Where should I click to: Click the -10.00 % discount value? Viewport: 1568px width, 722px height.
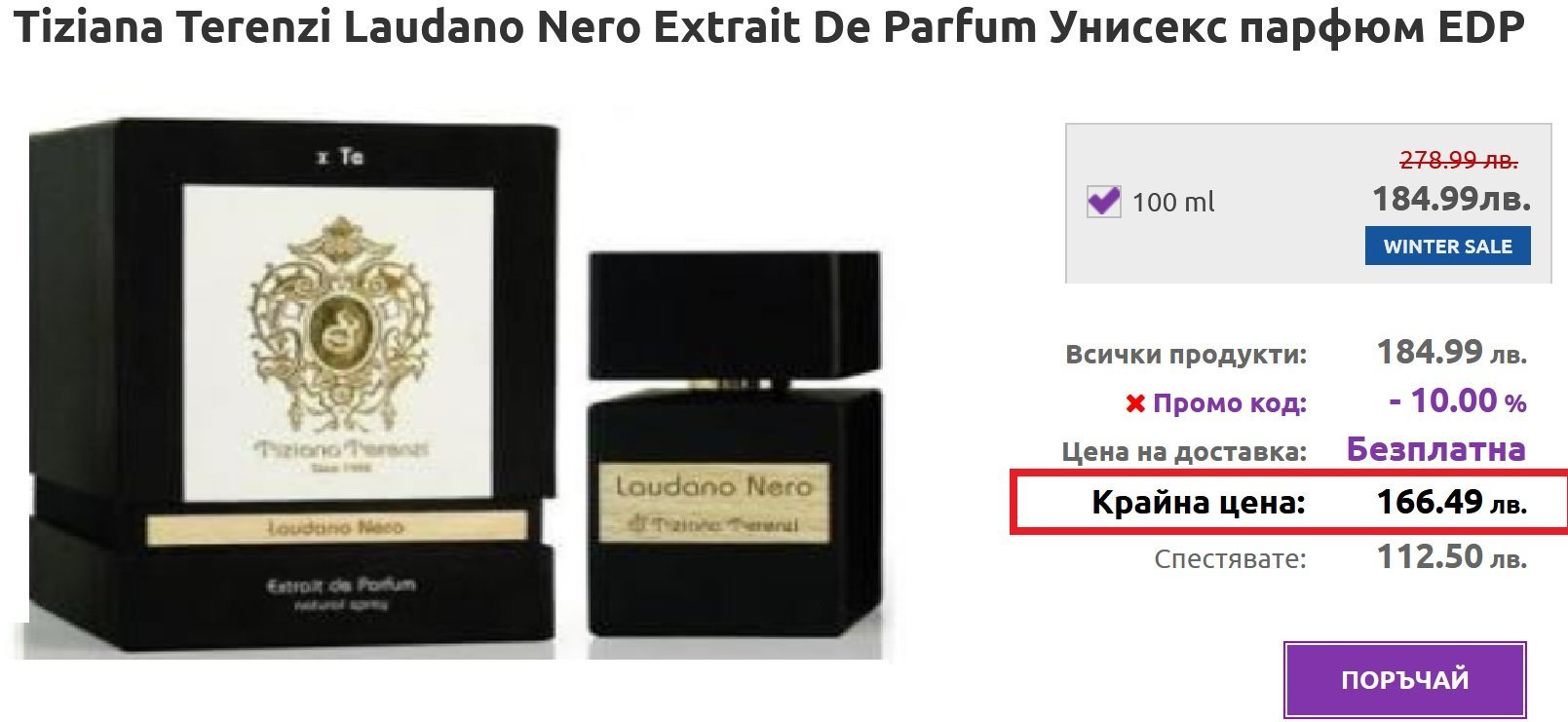pos(1457,400)
